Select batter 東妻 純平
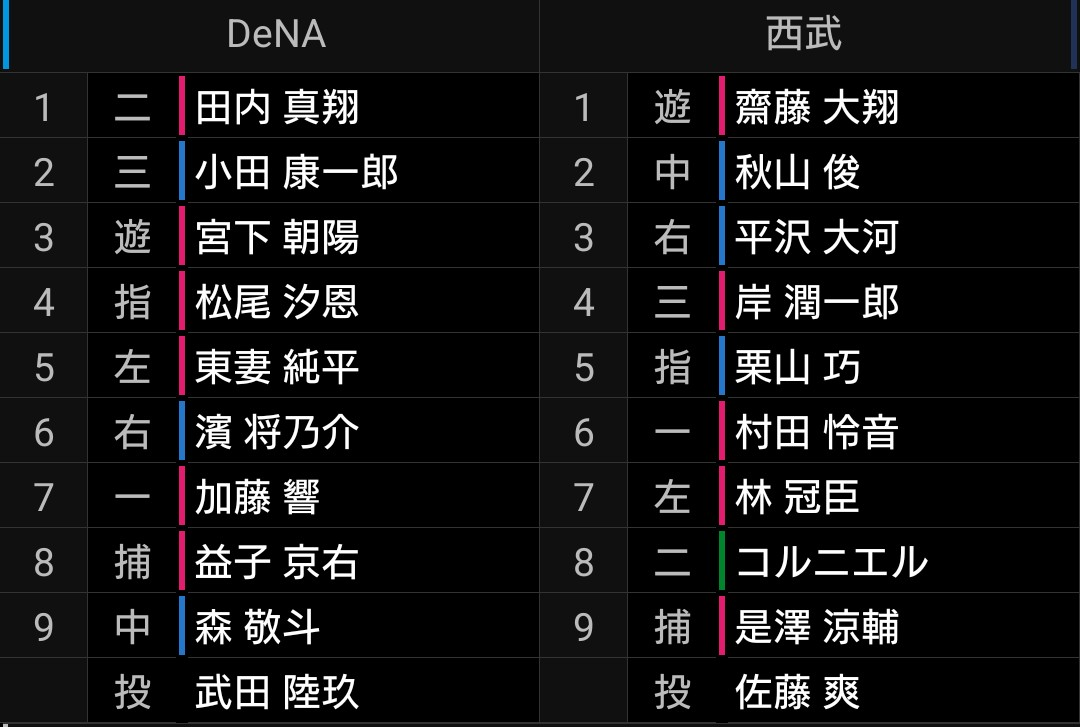 pos(277,367)
